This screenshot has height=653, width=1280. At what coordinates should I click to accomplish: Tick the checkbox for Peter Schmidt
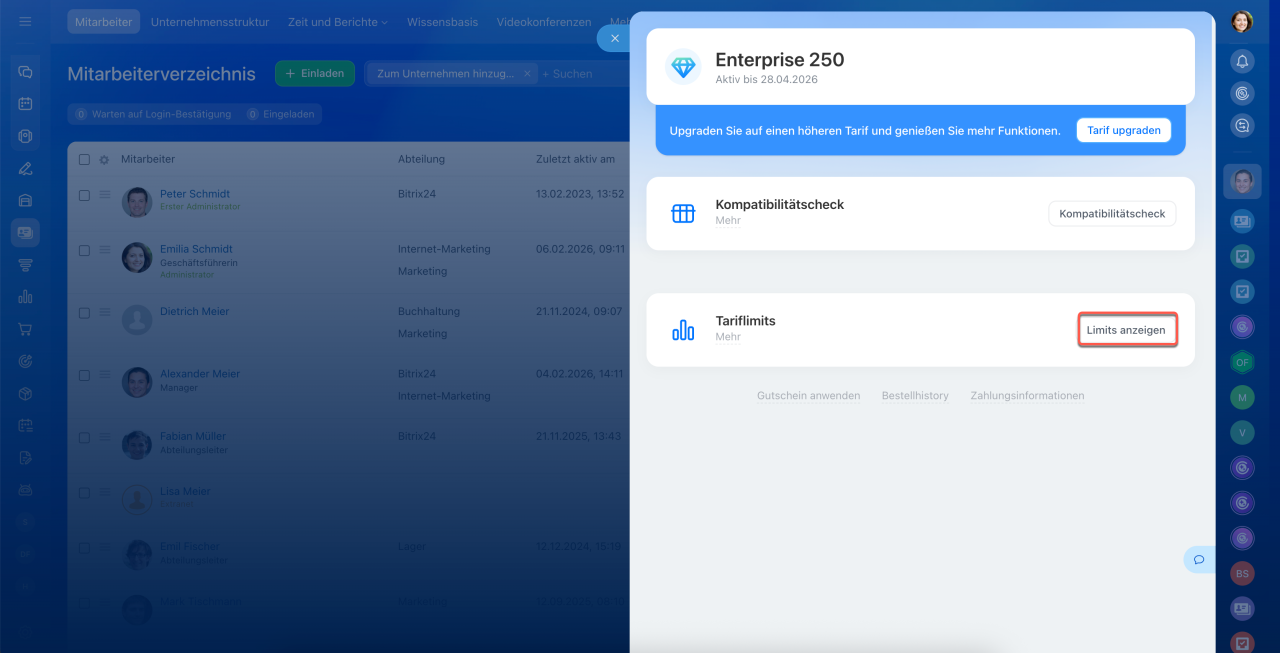(84, 196)
